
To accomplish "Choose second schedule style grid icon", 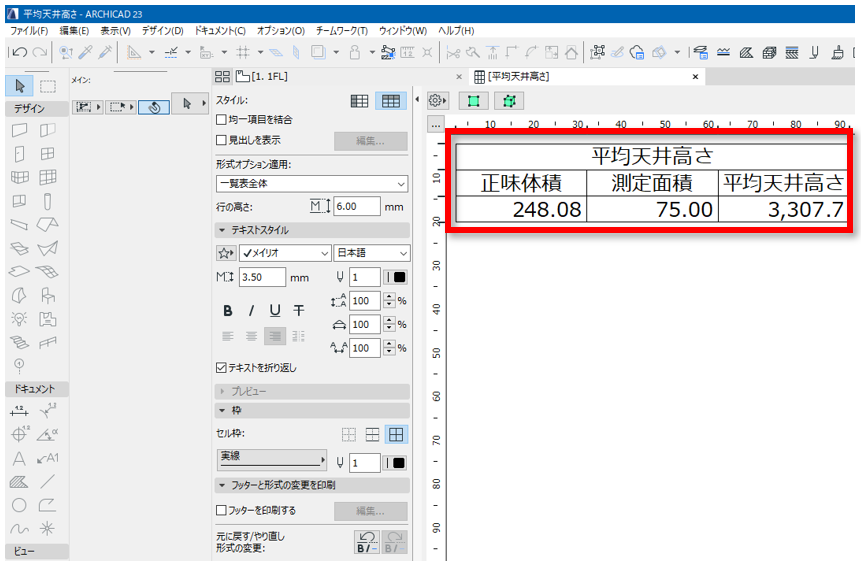I will point(390,101).
